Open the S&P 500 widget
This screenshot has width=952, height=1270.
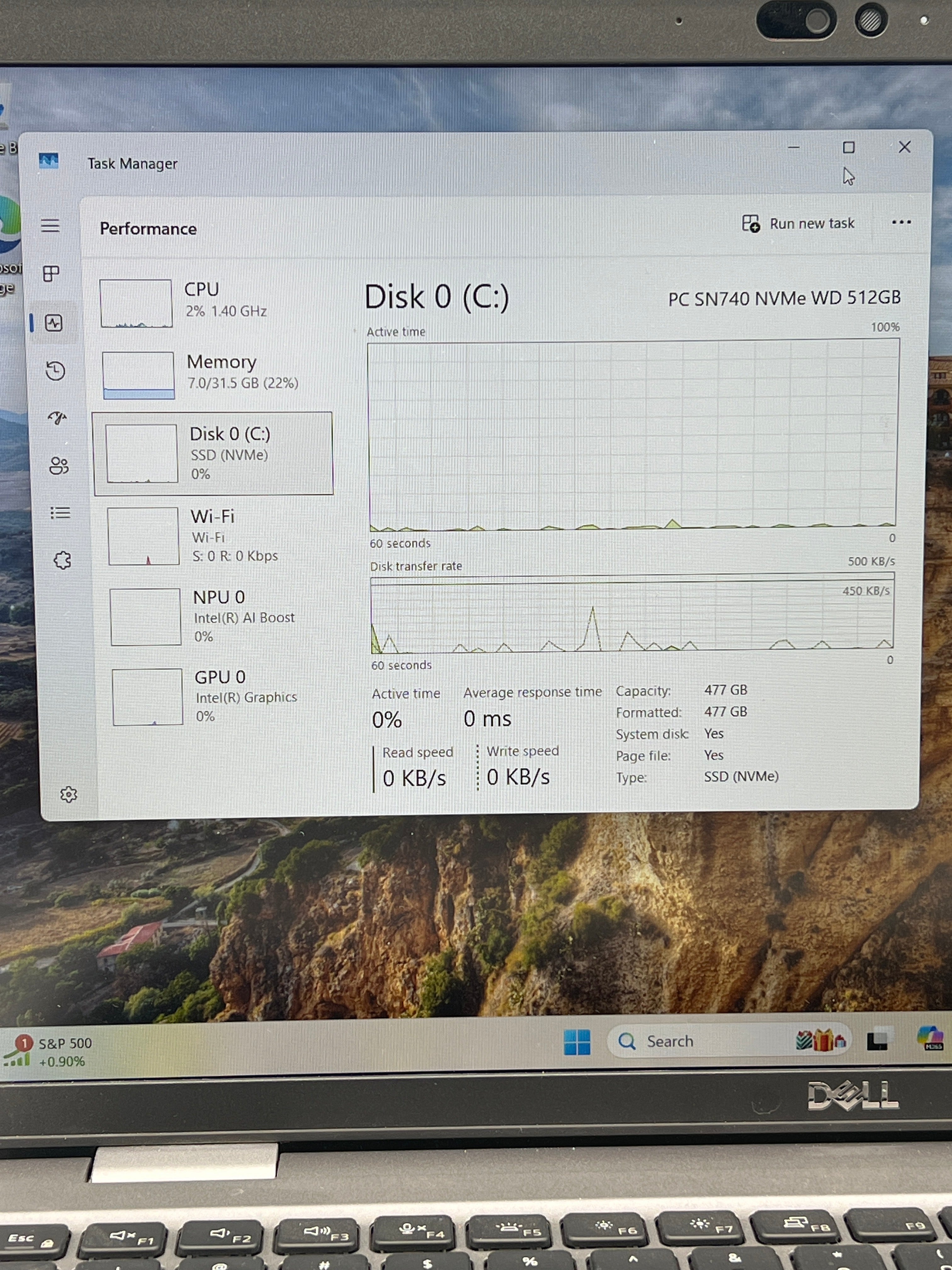48,1052
